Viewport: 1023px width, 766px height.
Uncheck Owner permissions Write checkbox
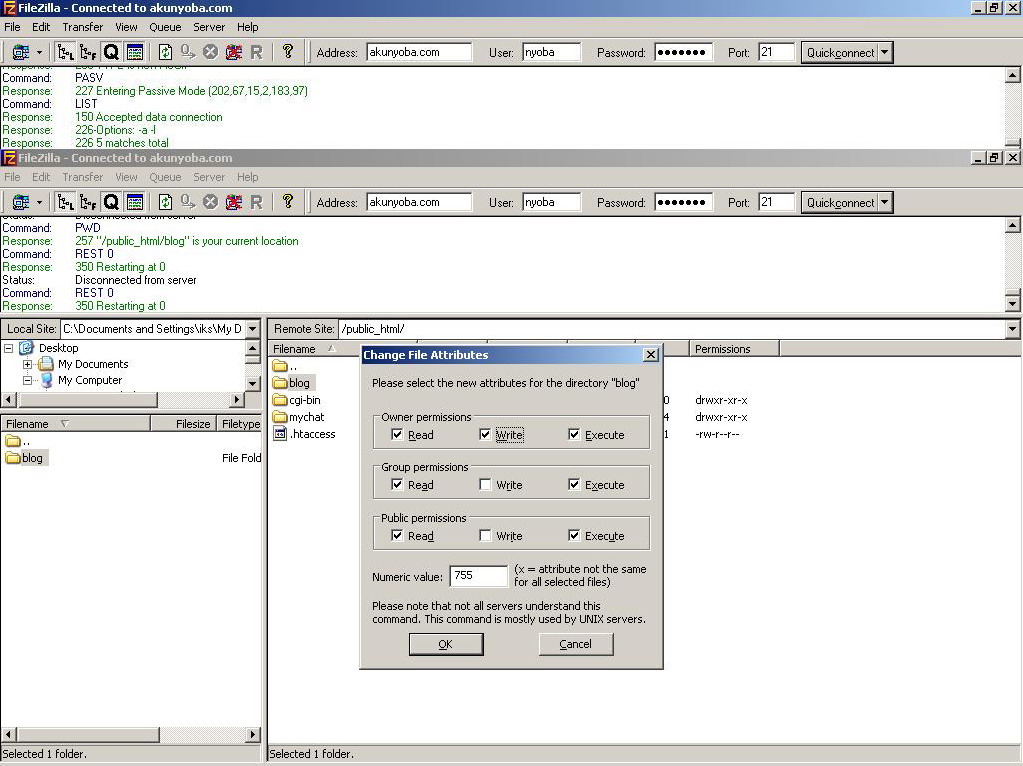point(485,434)
